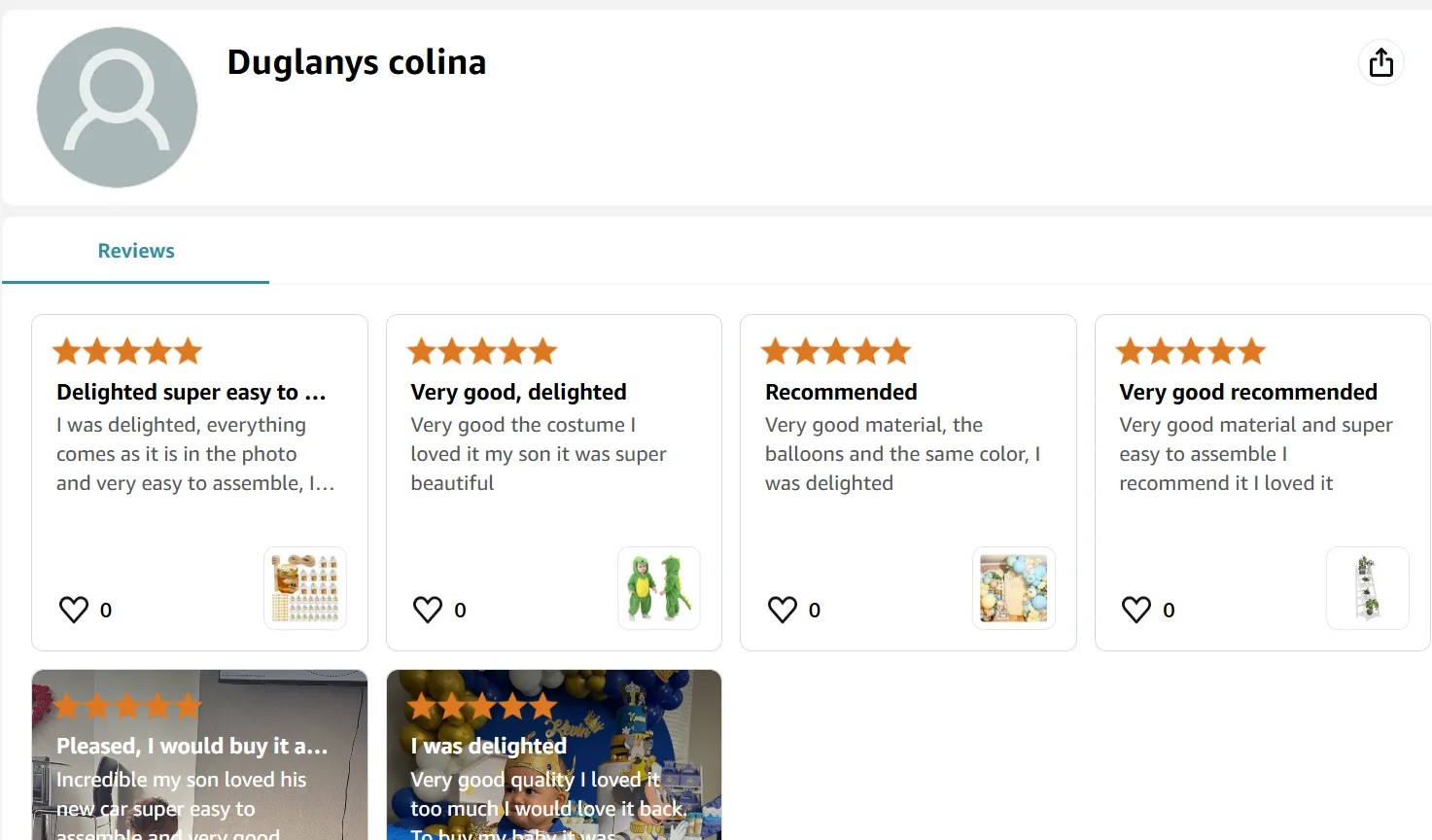The width and height of the screenshot is (1432, 840).
Task: Open the "Delighted super easy to ..." review title
Action: [192, 392]
